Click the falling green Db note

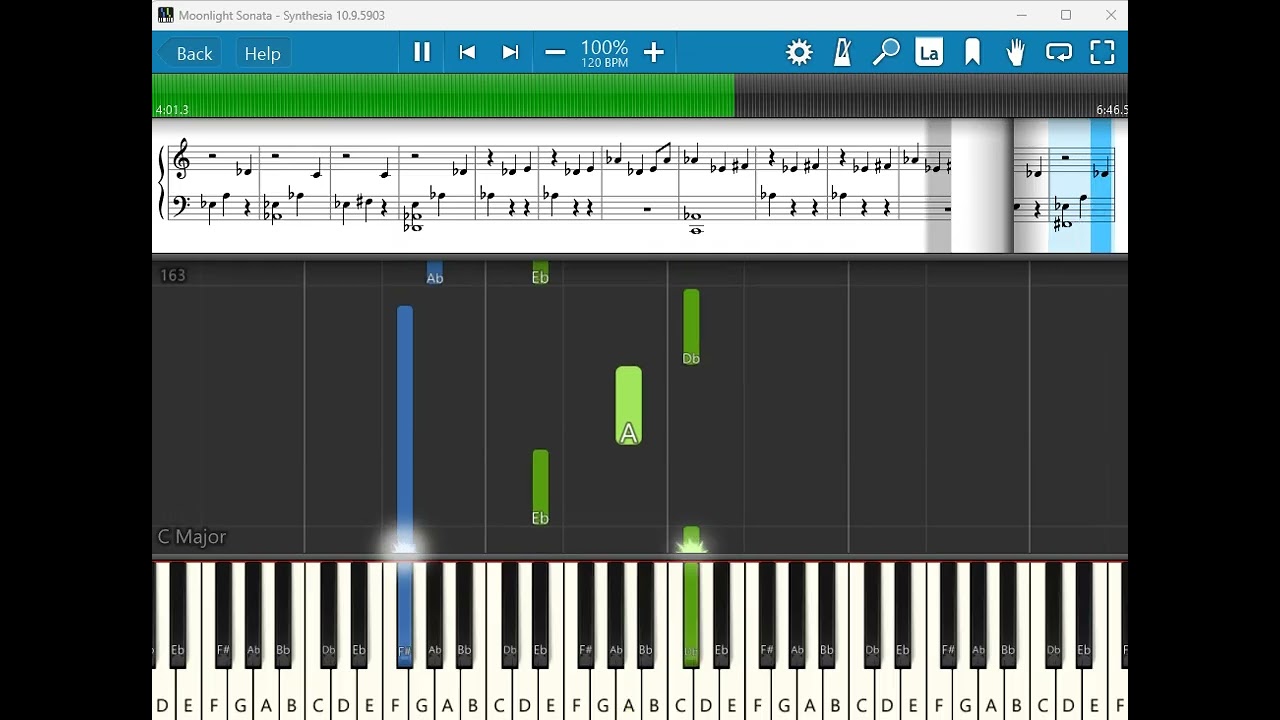691,327
